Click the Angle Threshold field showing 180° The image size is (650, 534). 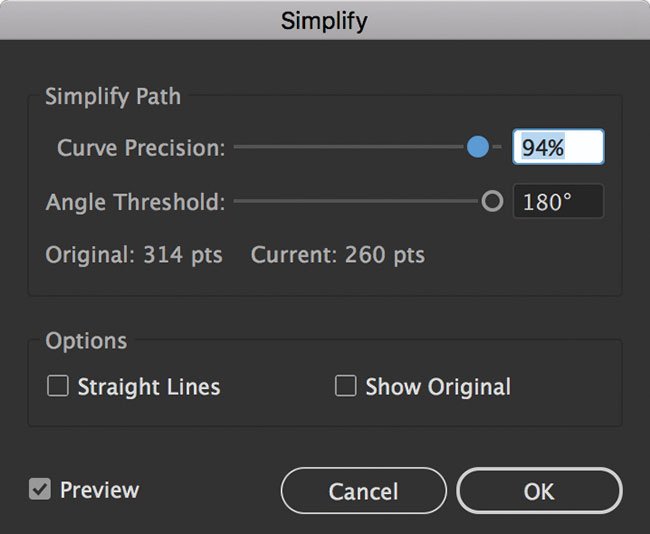coord(558,201)
